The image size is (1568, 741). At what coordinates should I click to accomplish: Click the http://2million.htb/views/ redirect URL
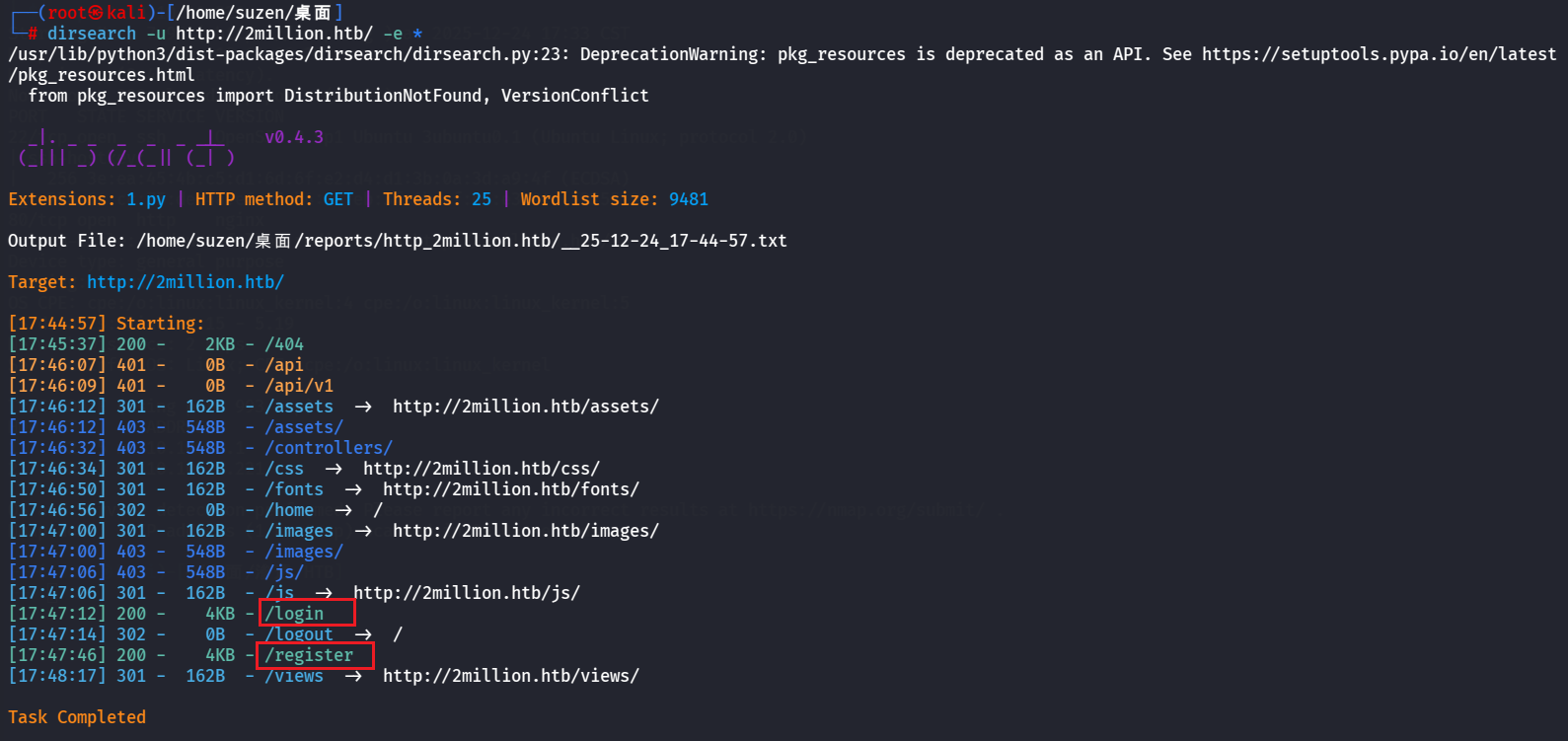pos(511,676)
